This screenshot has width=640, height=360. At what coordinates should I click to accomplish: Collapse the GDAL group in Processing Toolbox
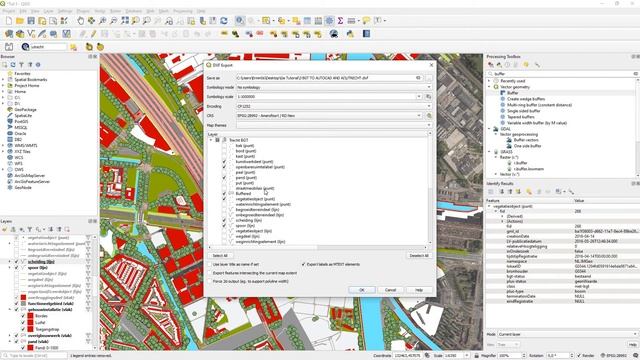pyautogui.click(x=489, y=129)
